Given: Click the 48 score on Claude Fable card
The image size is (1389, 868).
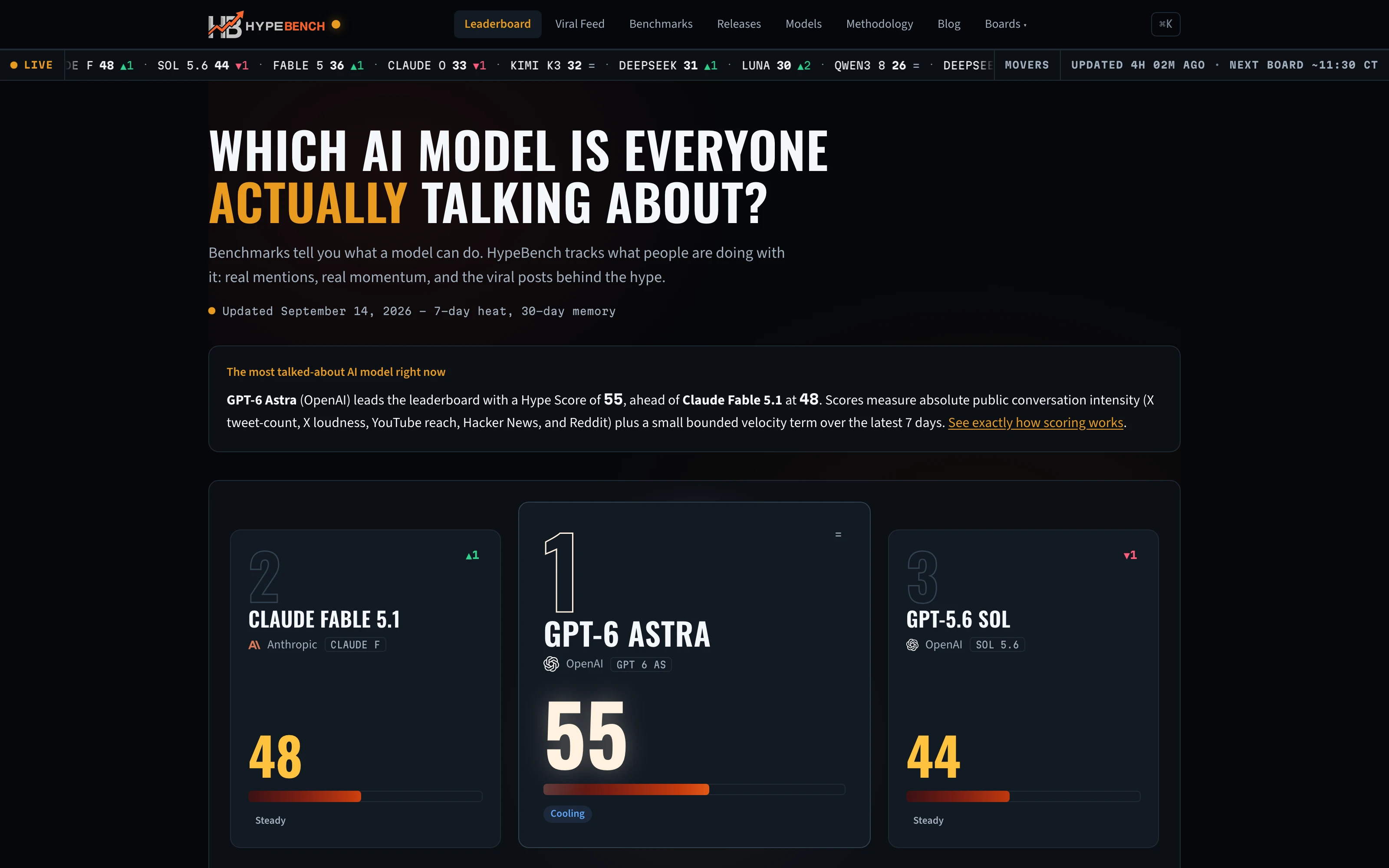Looking at the screenshot, I should [275, 757].
